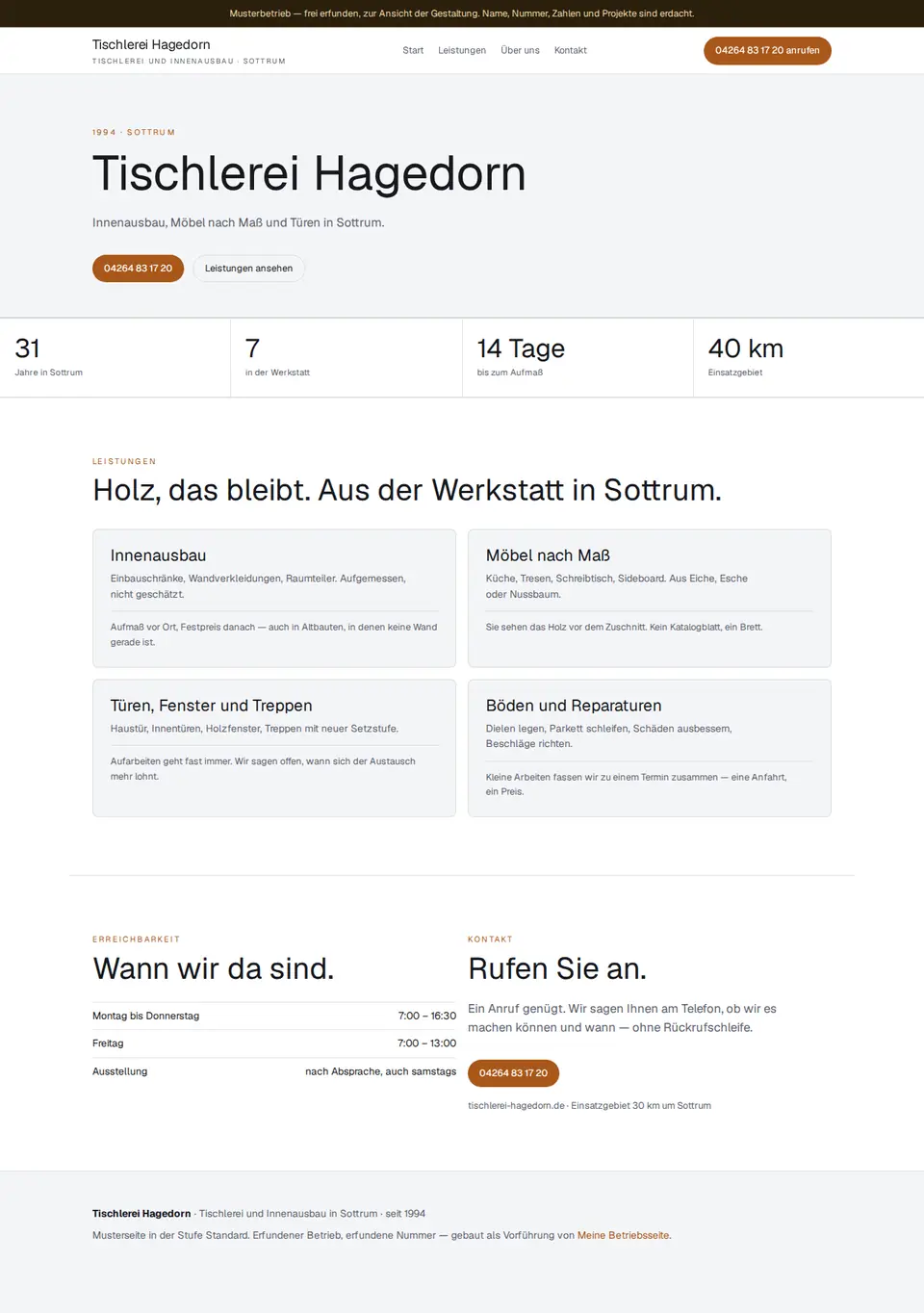Viewport: 924px width, 1313px height.
Task: Click the 'Kleine Arbeiten fassen wir' card text
Action: tap(636, 785)
